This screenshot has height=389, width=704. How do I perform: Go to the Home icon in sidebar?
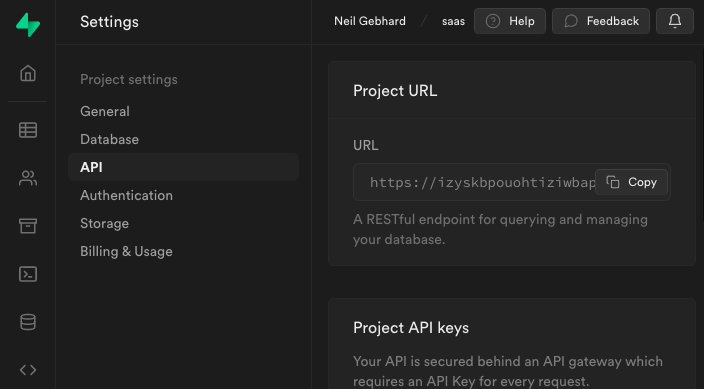(x=28, y=73)
